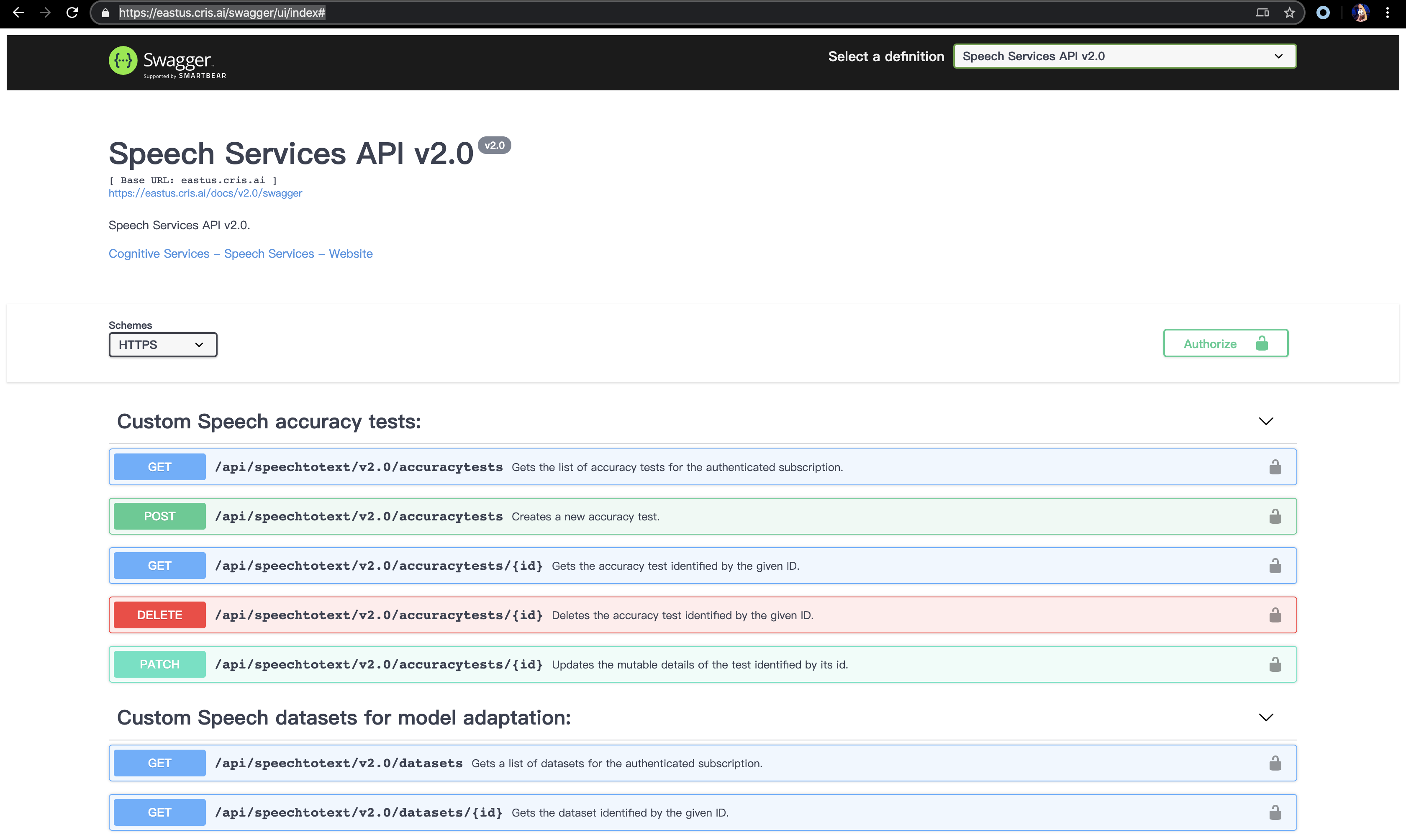Click the lock icon on POST accuracytests row
The height and width of the screenshot is (840, 1406).
click(1275, 516)
